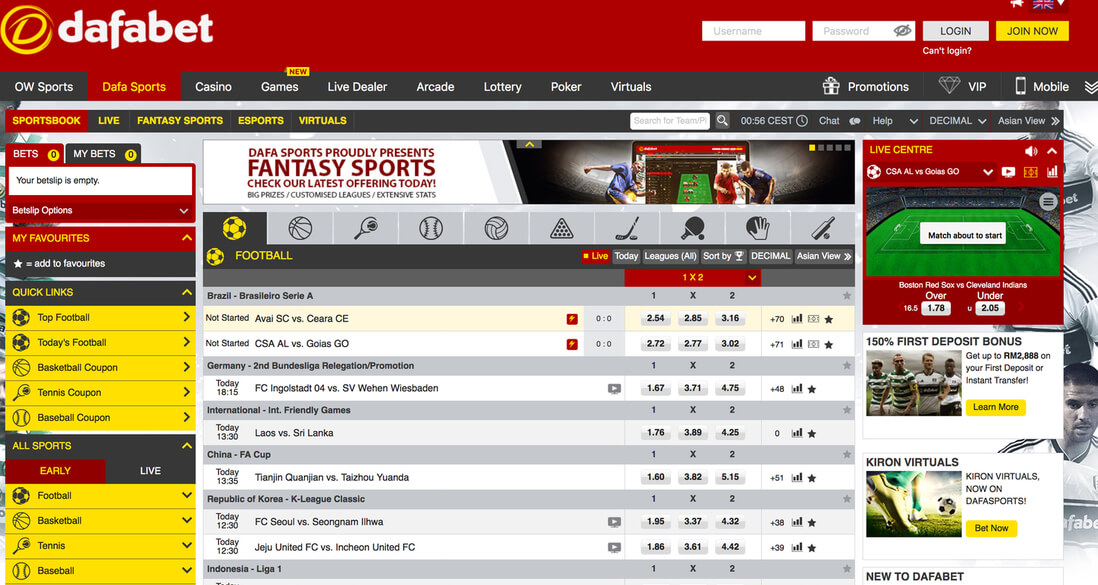Click the LOGIN button
This screenshot has width=1098, height=585.
coord(955,31)
